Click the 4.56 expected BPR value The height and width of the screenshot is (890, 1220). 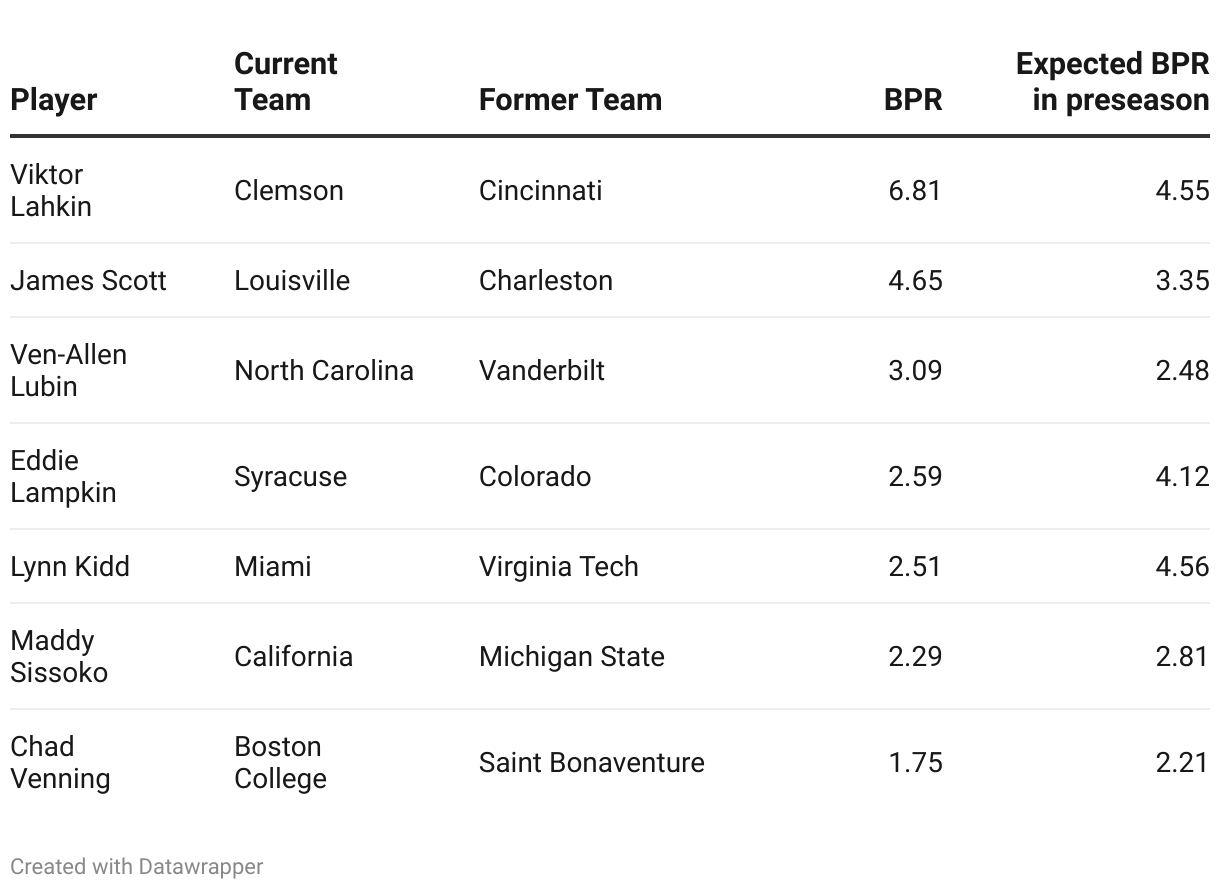click(x=1182, y=566)
